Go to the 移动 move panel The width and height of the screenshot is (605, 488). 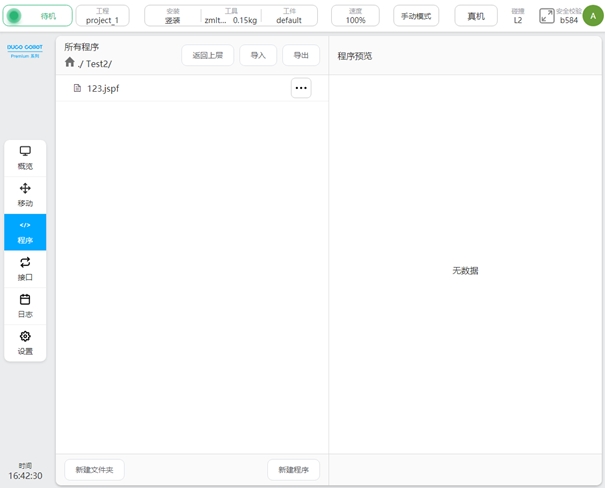point(25,194)
